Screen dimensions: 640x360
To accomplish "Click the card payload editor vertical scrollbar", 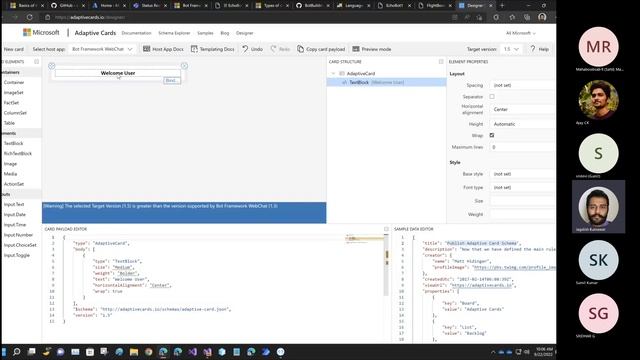I will point(387,265).
